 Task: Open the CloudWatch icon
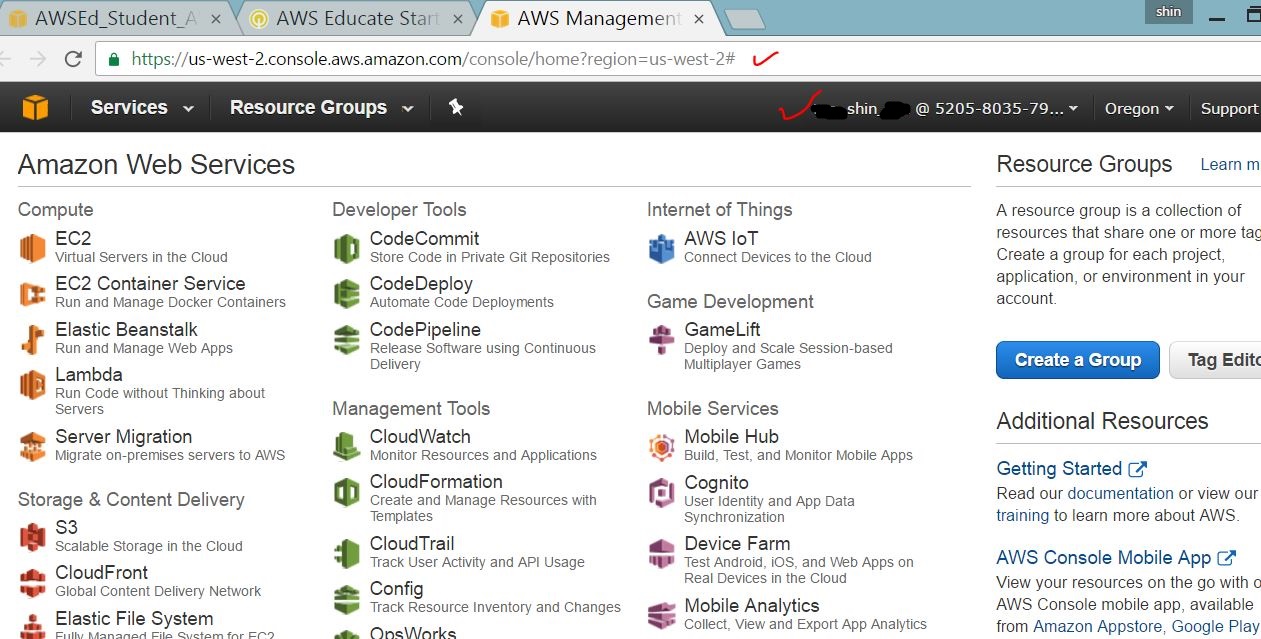[x=347, y=445]
